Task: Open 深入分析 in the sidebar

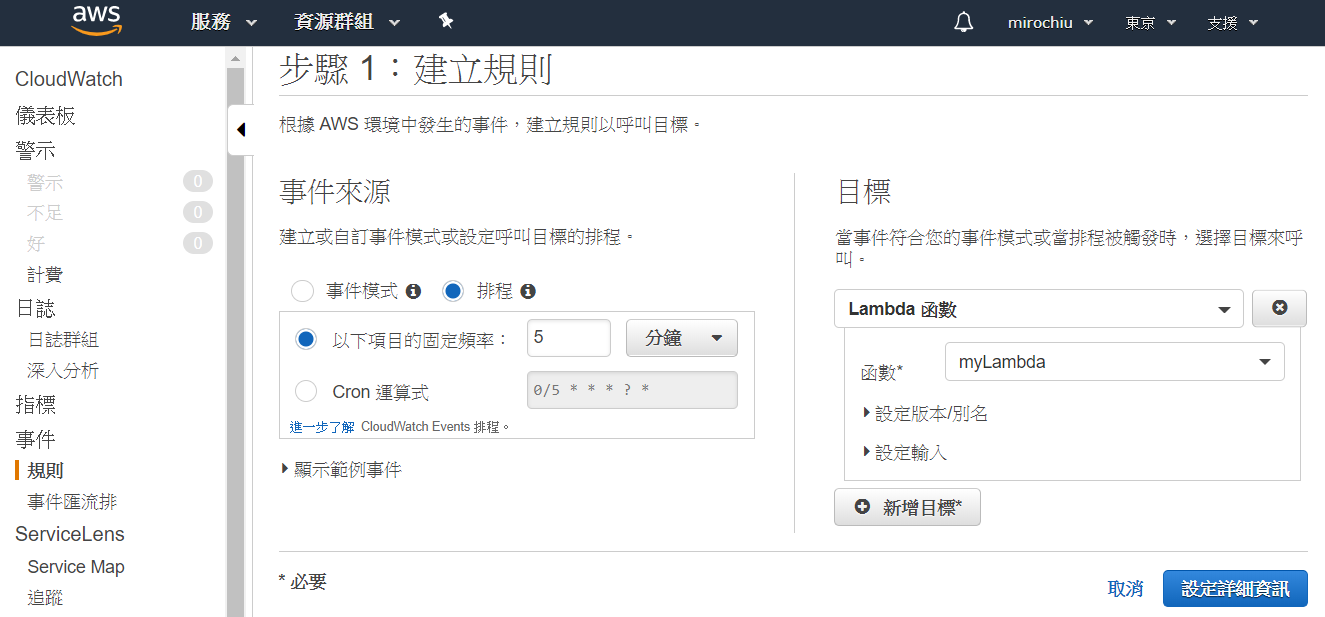Action: tap(63, 371)
